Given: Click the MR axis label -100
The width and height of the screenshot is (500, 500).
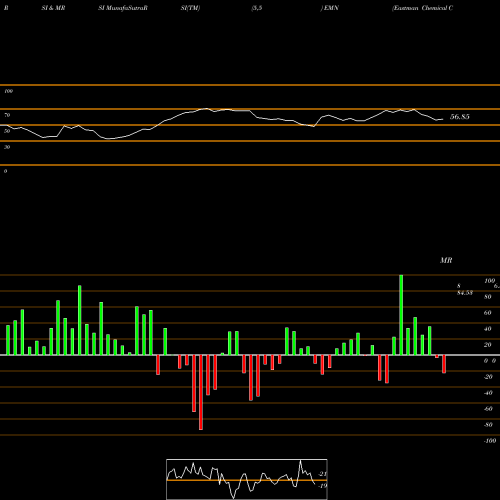Looking at the screenshot, I should pos(489,441).
